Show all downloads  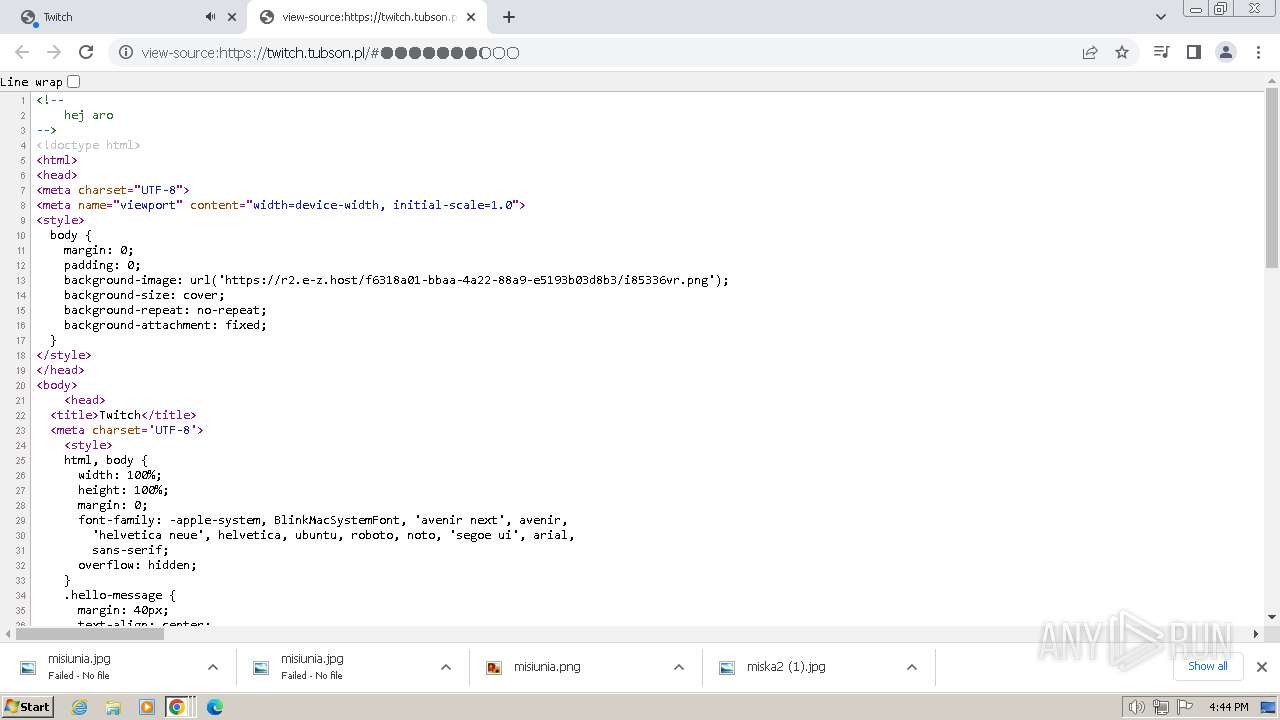(1207, 666)
